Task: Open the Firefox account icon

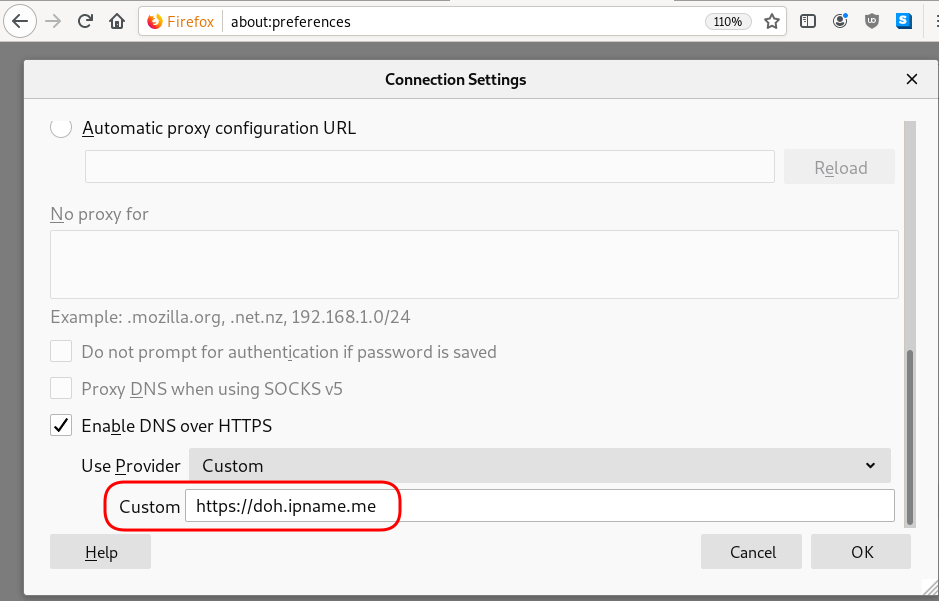Action: pyautogui.click(x=840, y=21)
